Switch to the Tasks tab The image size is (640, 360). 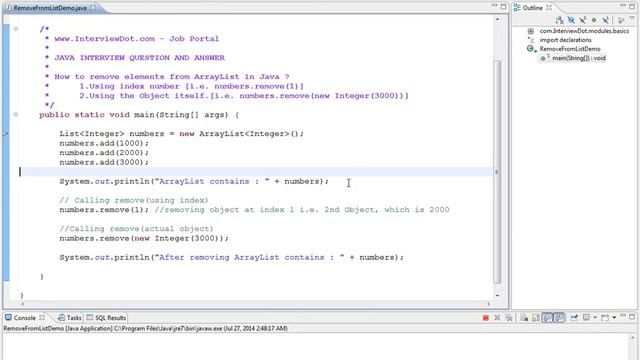pos(70,318)
